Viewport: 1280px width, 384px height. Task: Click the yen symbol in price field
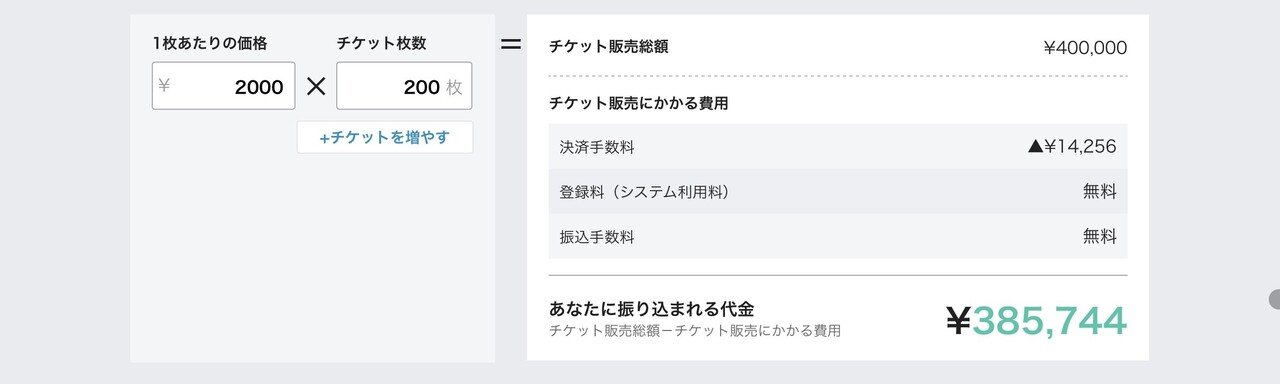pyautogui.click(x=164, y=86)
